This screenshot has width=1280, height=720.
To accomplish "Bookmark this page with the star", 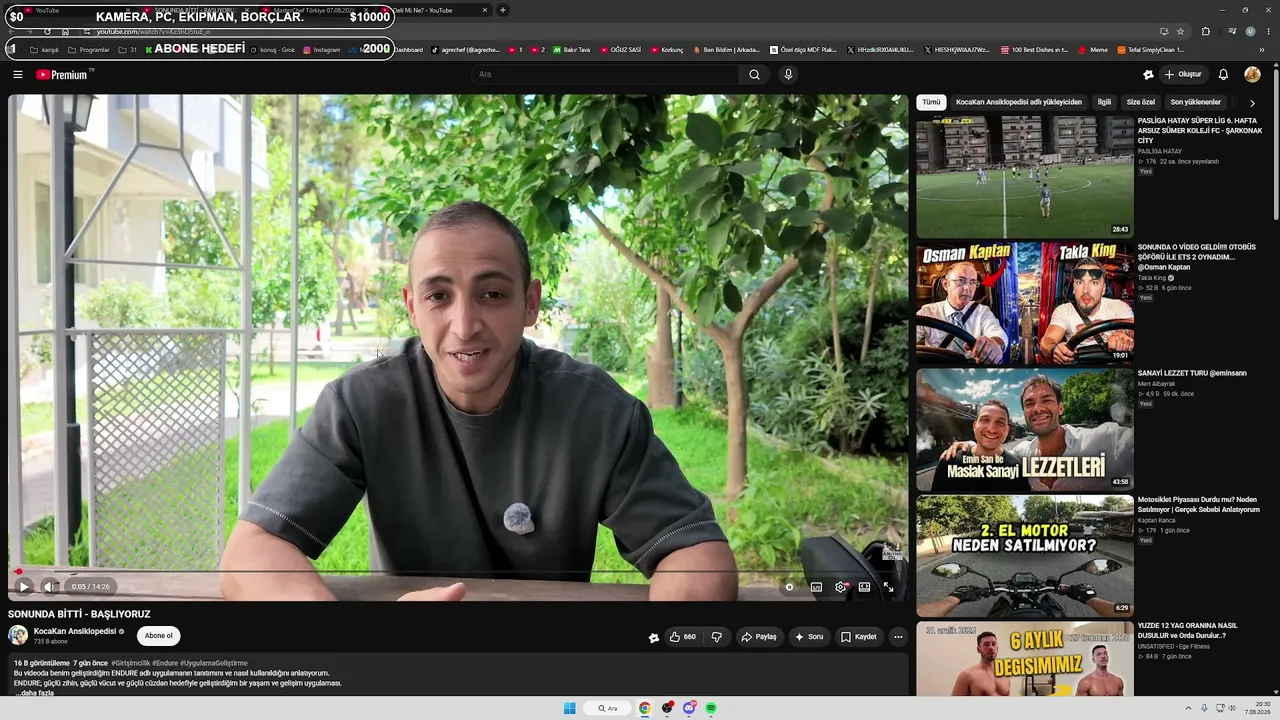I will (x=1180, y=31).
